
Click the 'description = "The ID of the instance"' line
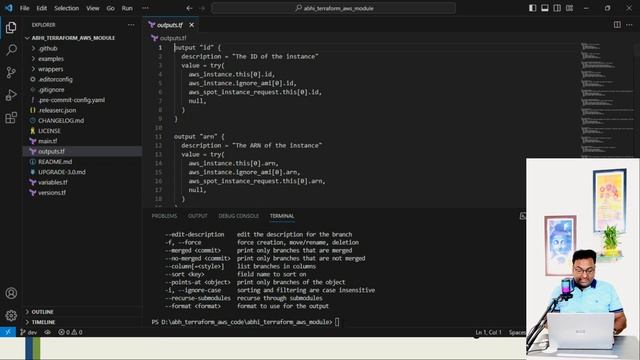click(250, 57)
